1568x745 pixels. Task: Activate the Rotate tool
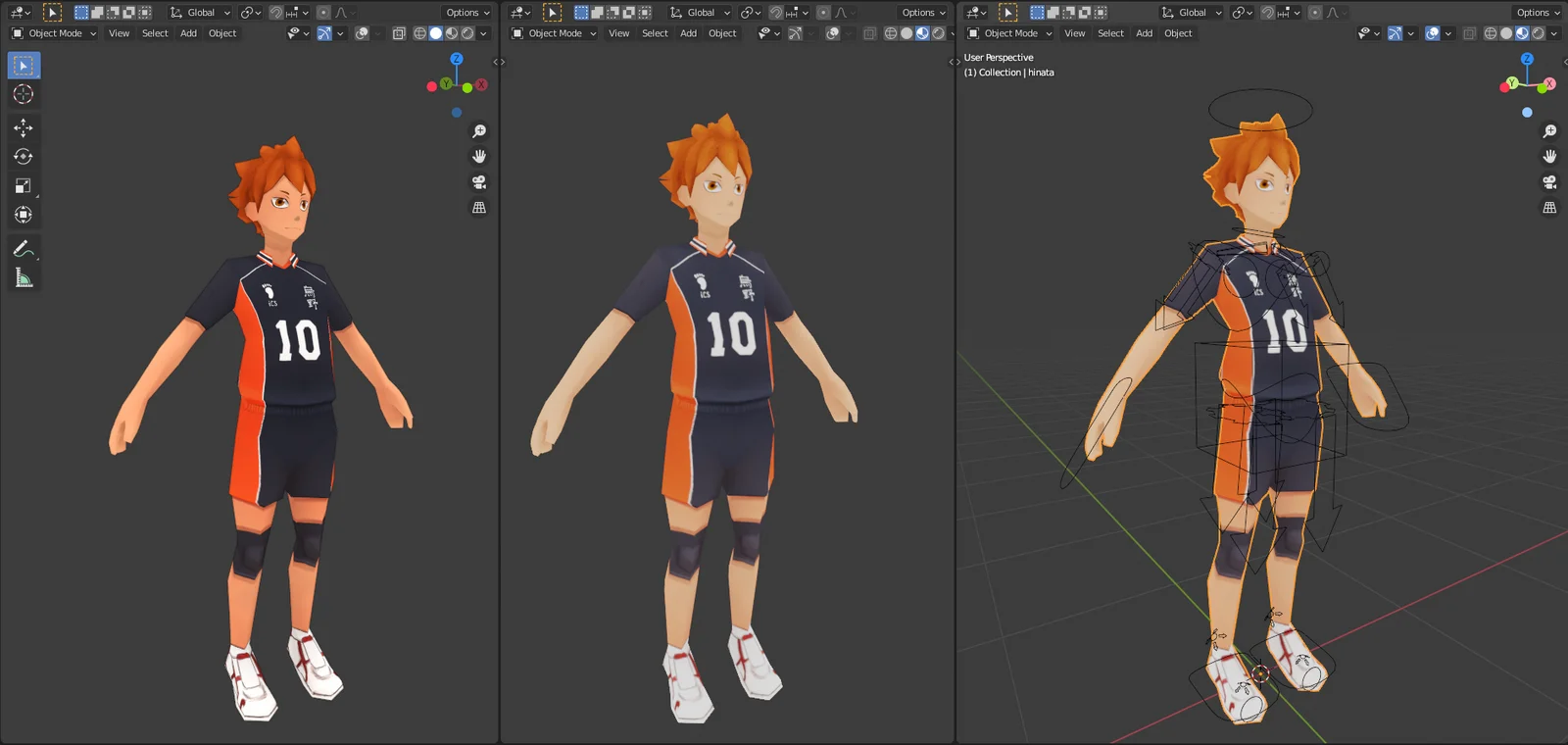point(24,157)
